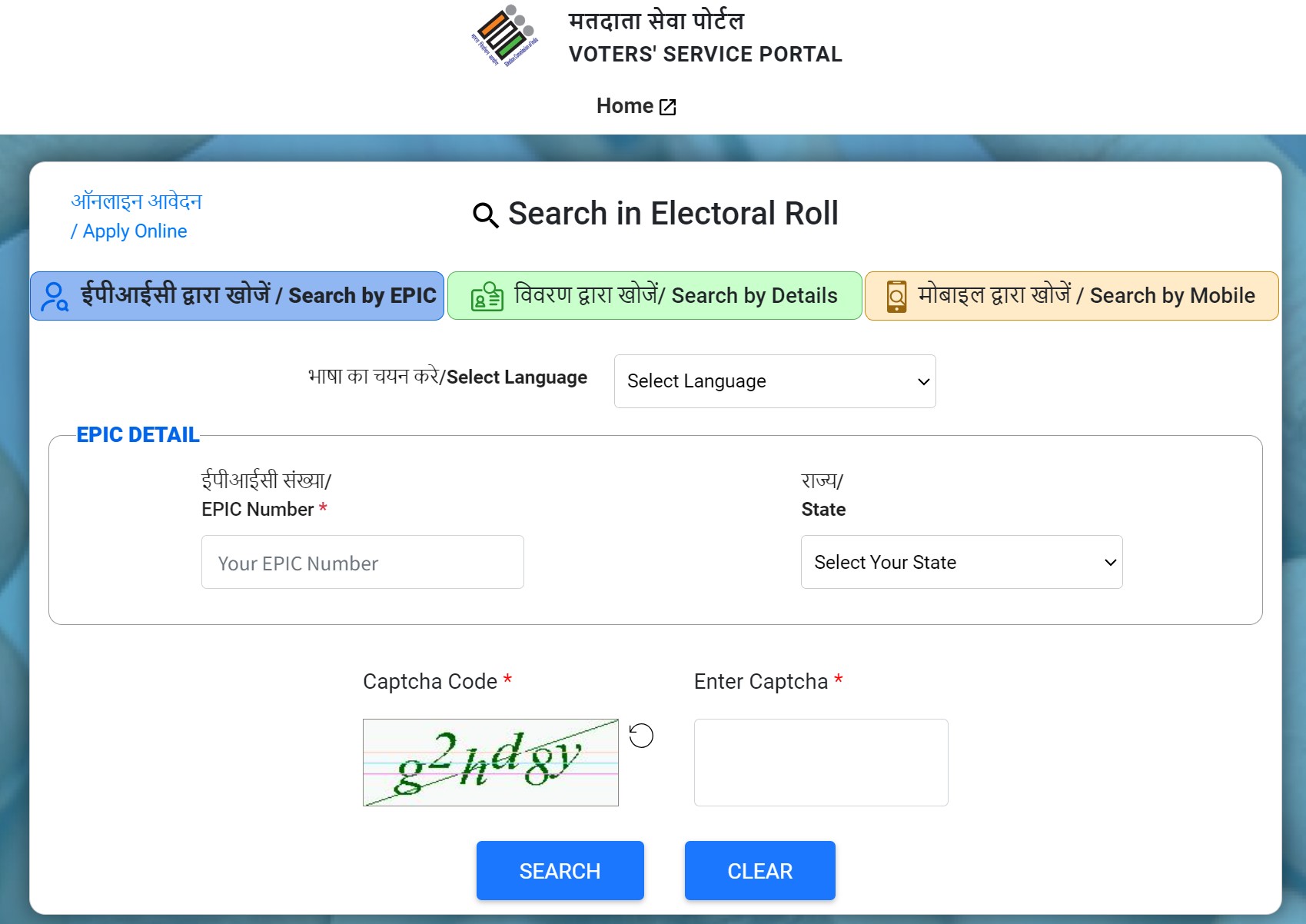Switch to Search by Mobile tab
This screenshot has width=1306, height=924.
point(1072,296)
